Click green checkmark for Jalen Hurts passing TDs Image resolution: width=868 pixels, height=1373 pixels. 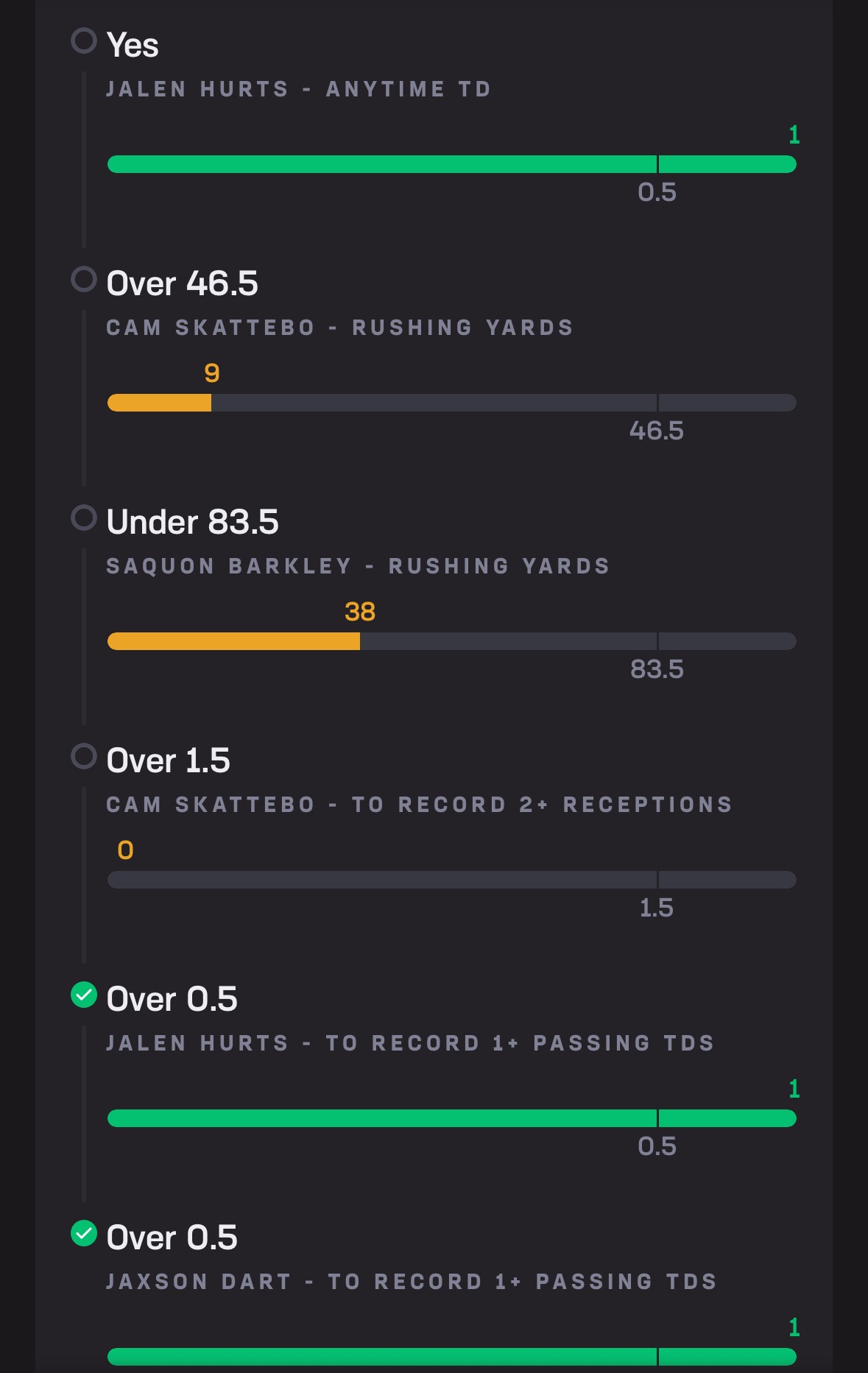coord(84,995)
